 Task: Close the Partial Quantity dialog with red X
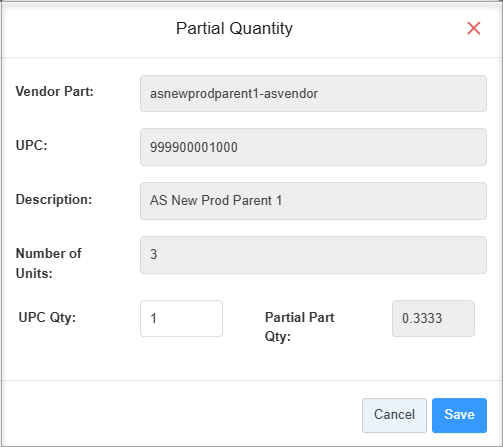click(473, 28)
